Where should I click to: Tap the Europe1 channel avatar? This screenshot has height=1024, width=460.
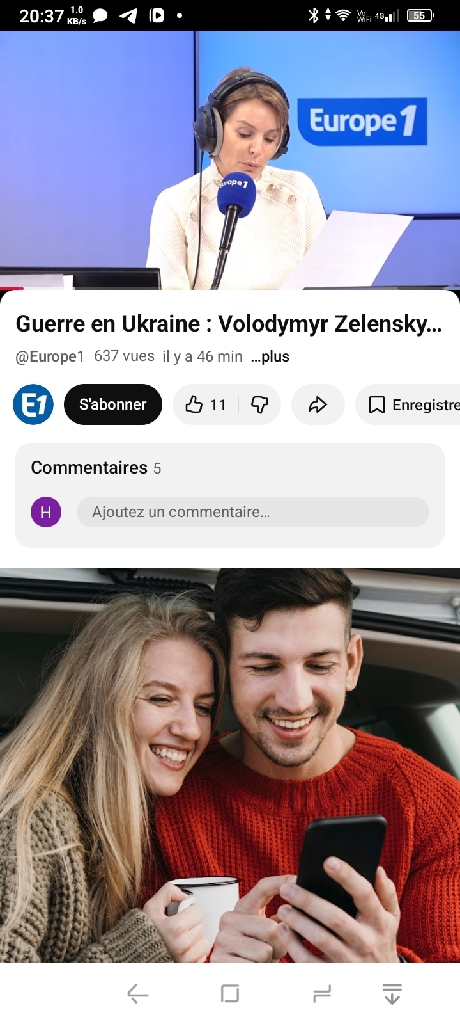coord(33,404)
